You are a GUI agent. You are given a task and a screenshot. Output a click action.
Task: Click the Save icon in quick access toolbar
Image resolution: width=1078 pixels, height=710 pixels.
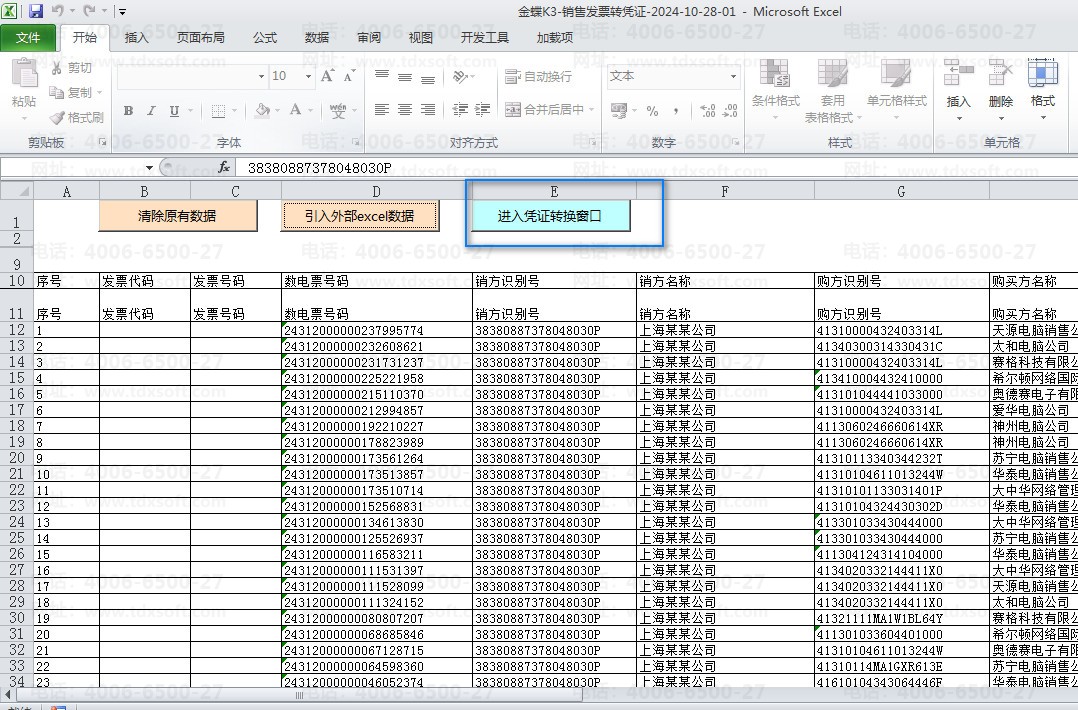click(36, 11)
